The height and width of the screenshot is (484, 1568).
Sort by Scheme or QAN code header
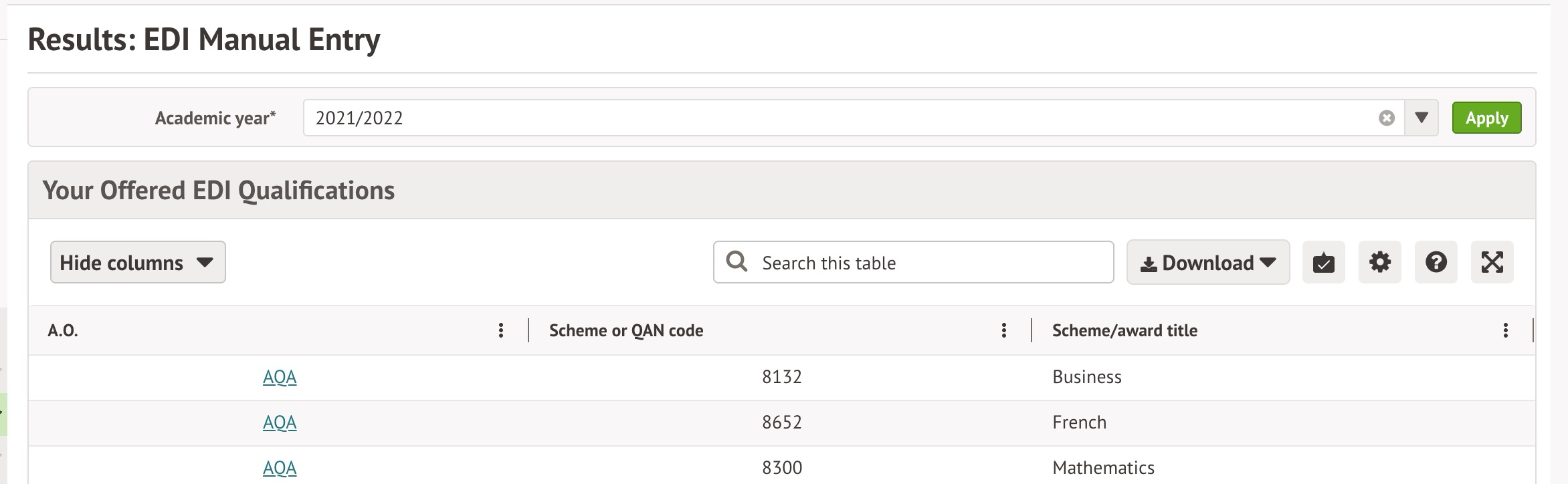pyautogui.click(x=625, y=330)
